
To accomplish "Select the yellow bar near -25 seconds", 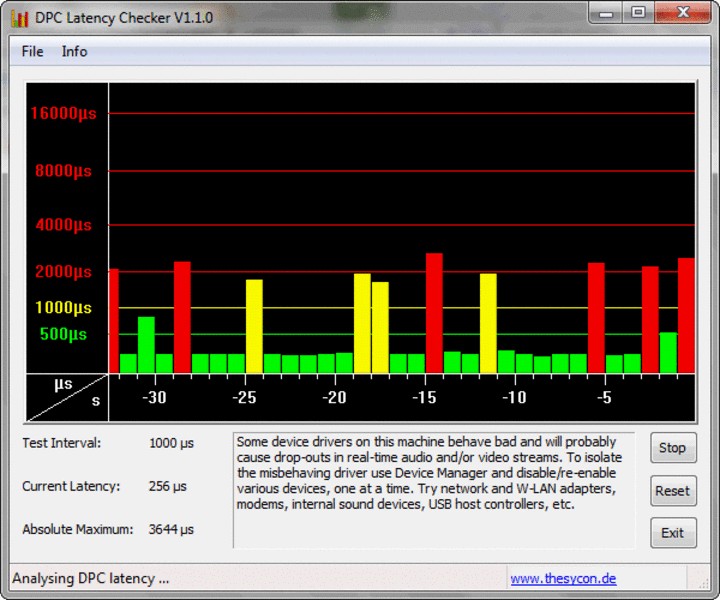I will point(254,325).
